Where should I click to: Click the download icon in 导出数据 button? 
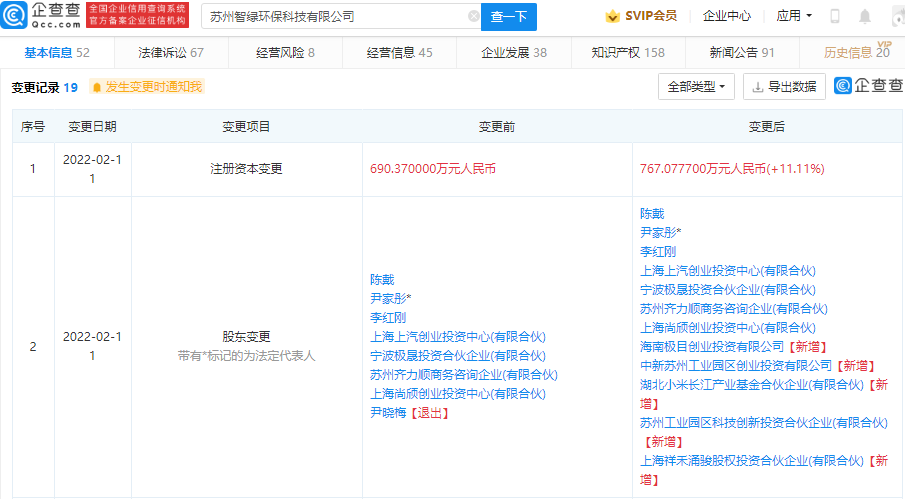coord(758,87)
